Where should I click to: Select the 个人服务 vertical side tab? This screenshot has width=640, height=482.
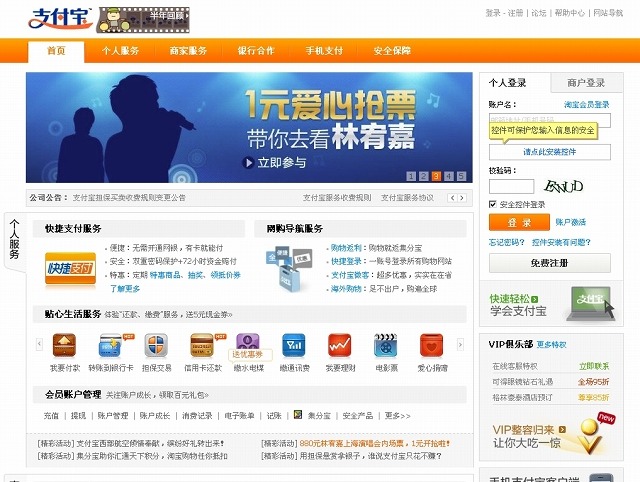(x=15, y=240)
